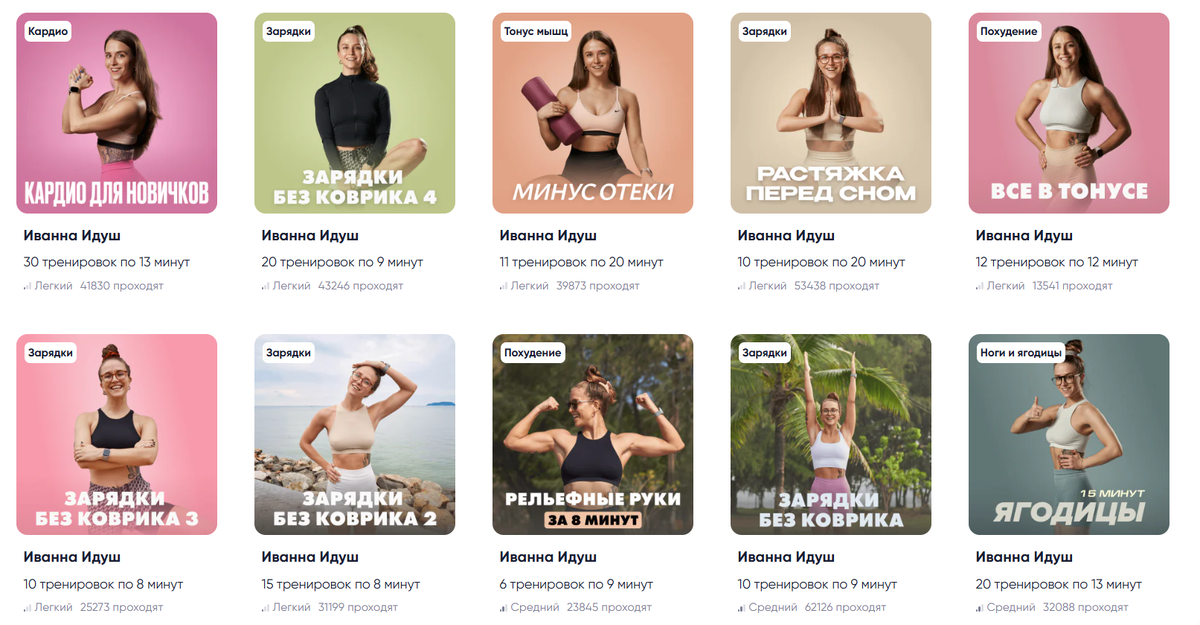Click the difficulty icon next to 41830 проходят

tap(27, 286)
